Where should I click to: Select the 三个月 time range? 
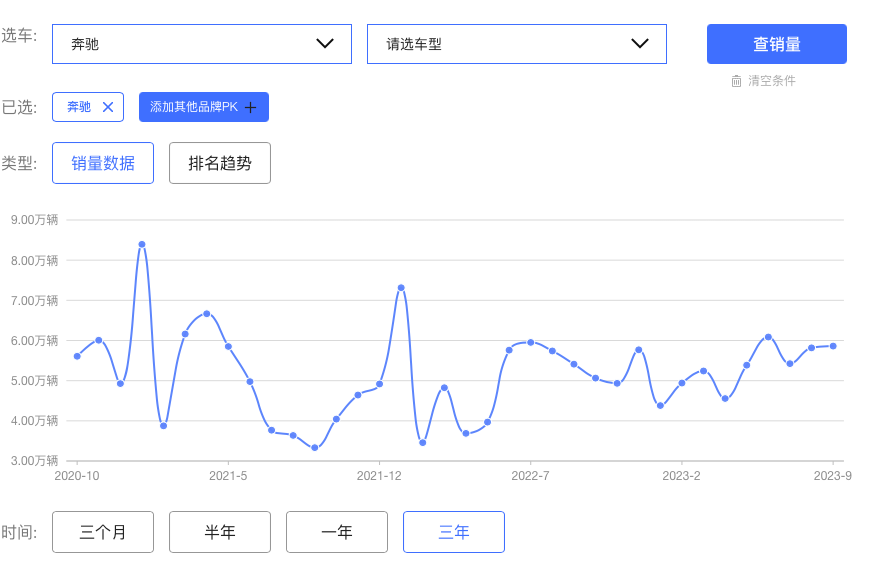103,532
